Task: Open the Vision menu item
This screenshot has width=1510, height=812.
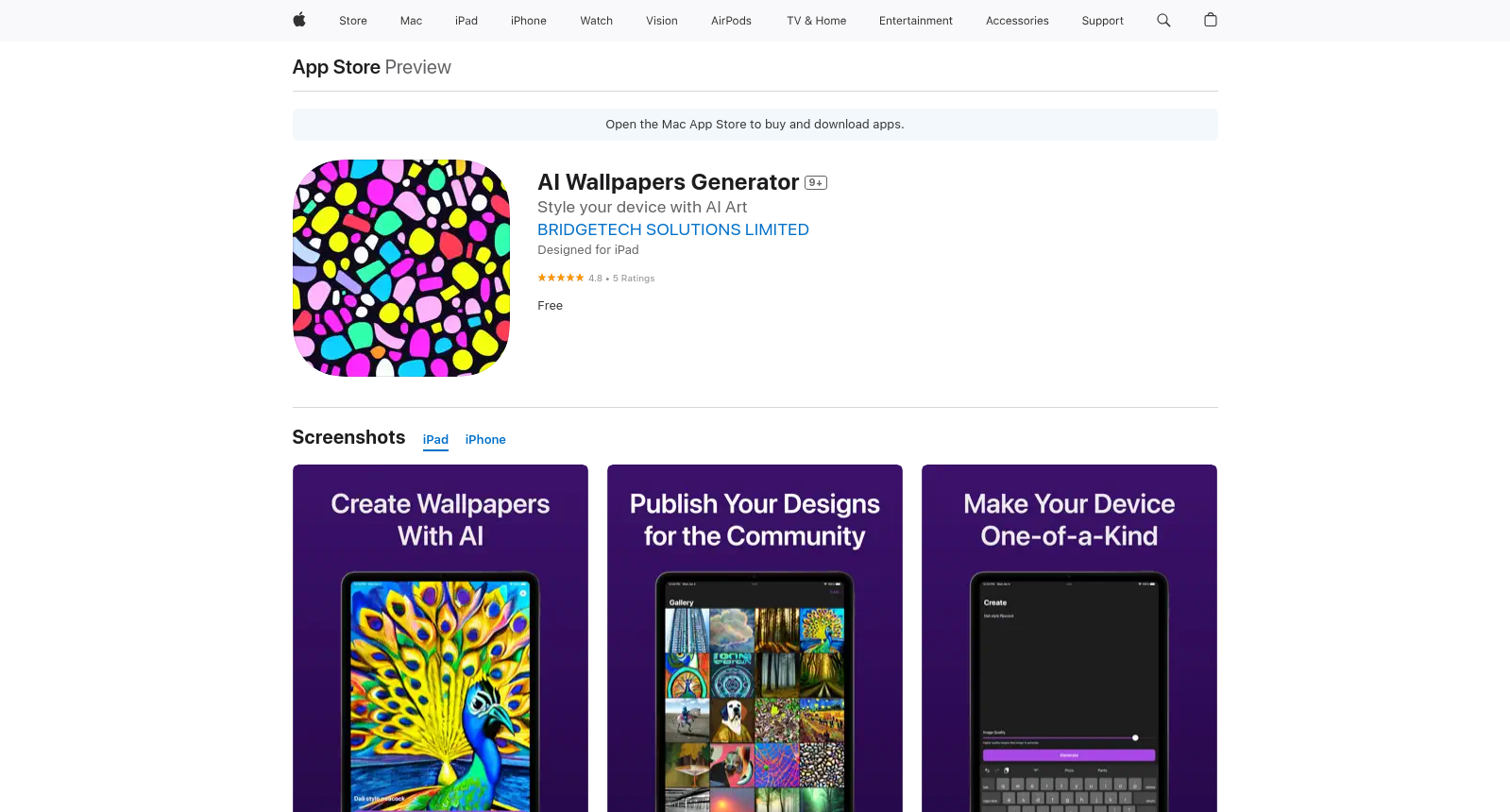Action: coord(662,21)
